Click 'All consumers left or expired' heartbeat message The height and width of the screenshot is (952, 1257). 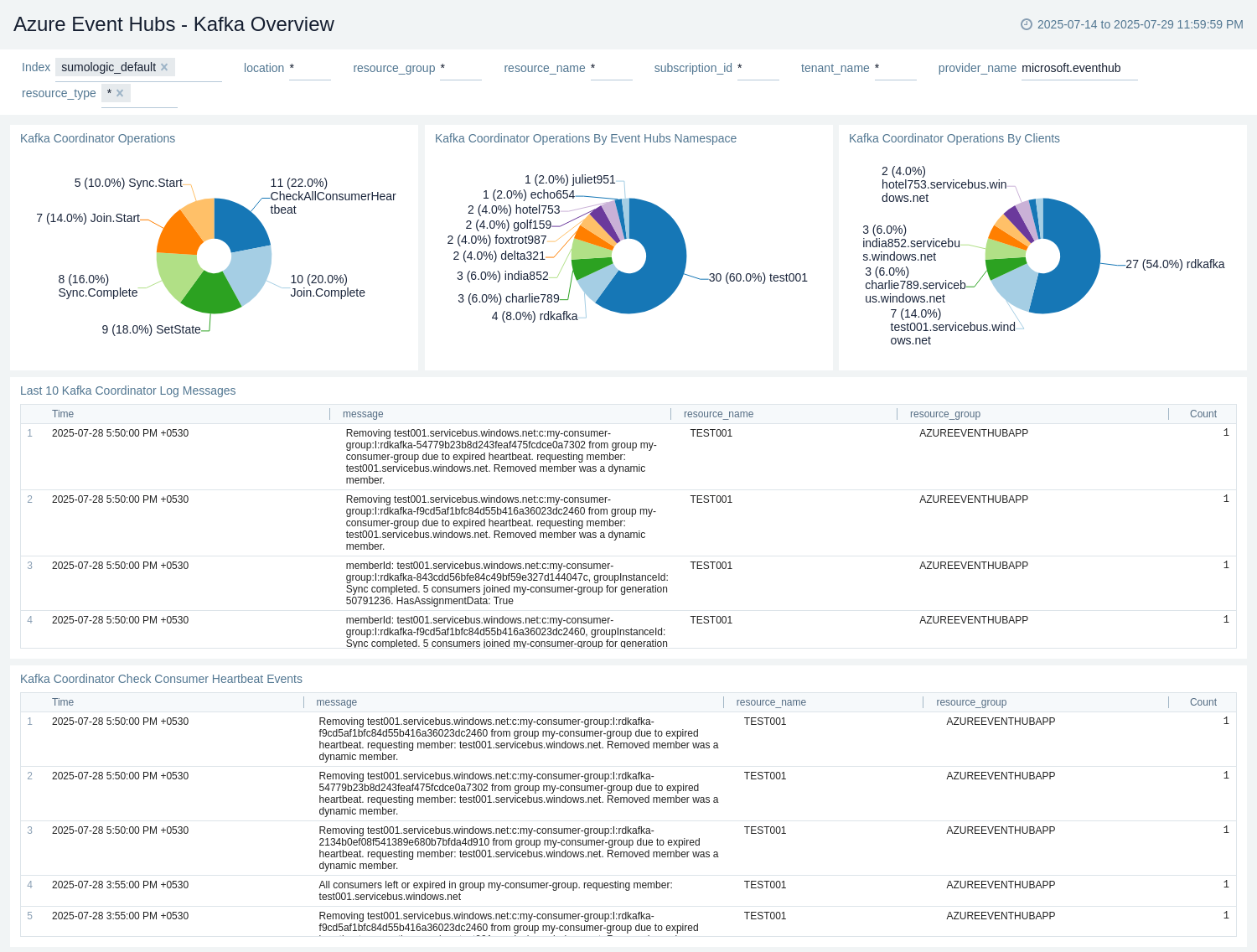click(495, 891)
